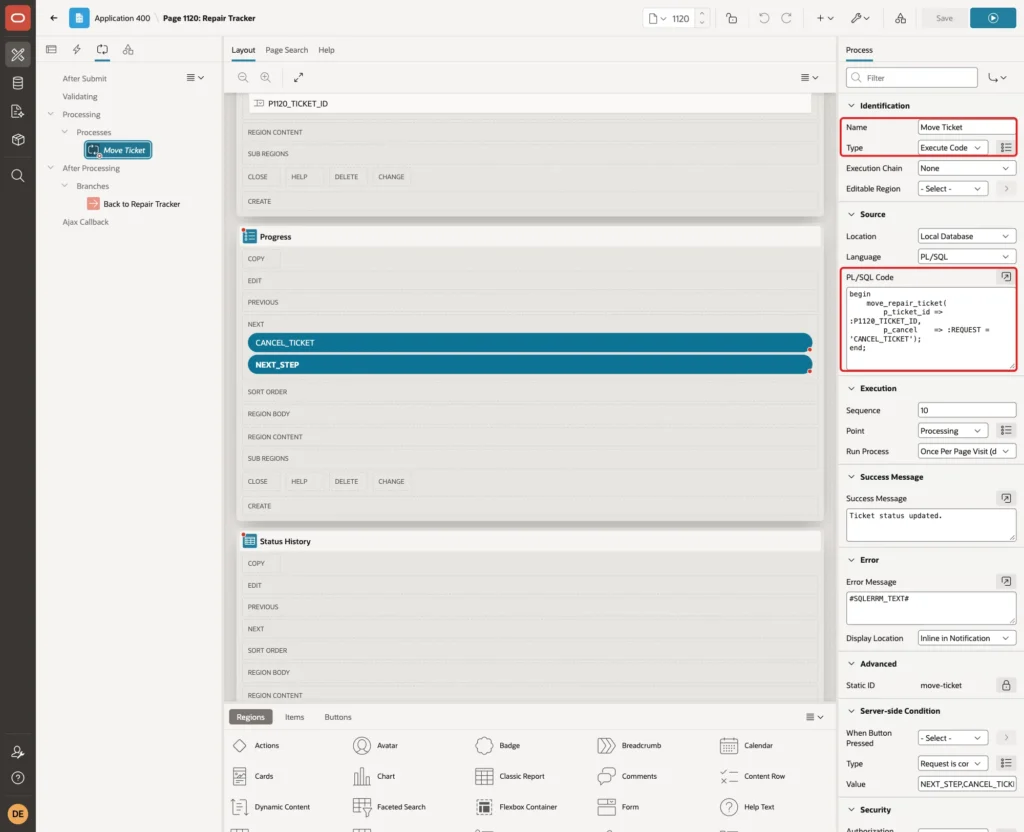
Task: Open editor for Success Message
Action: (1006, 498)
